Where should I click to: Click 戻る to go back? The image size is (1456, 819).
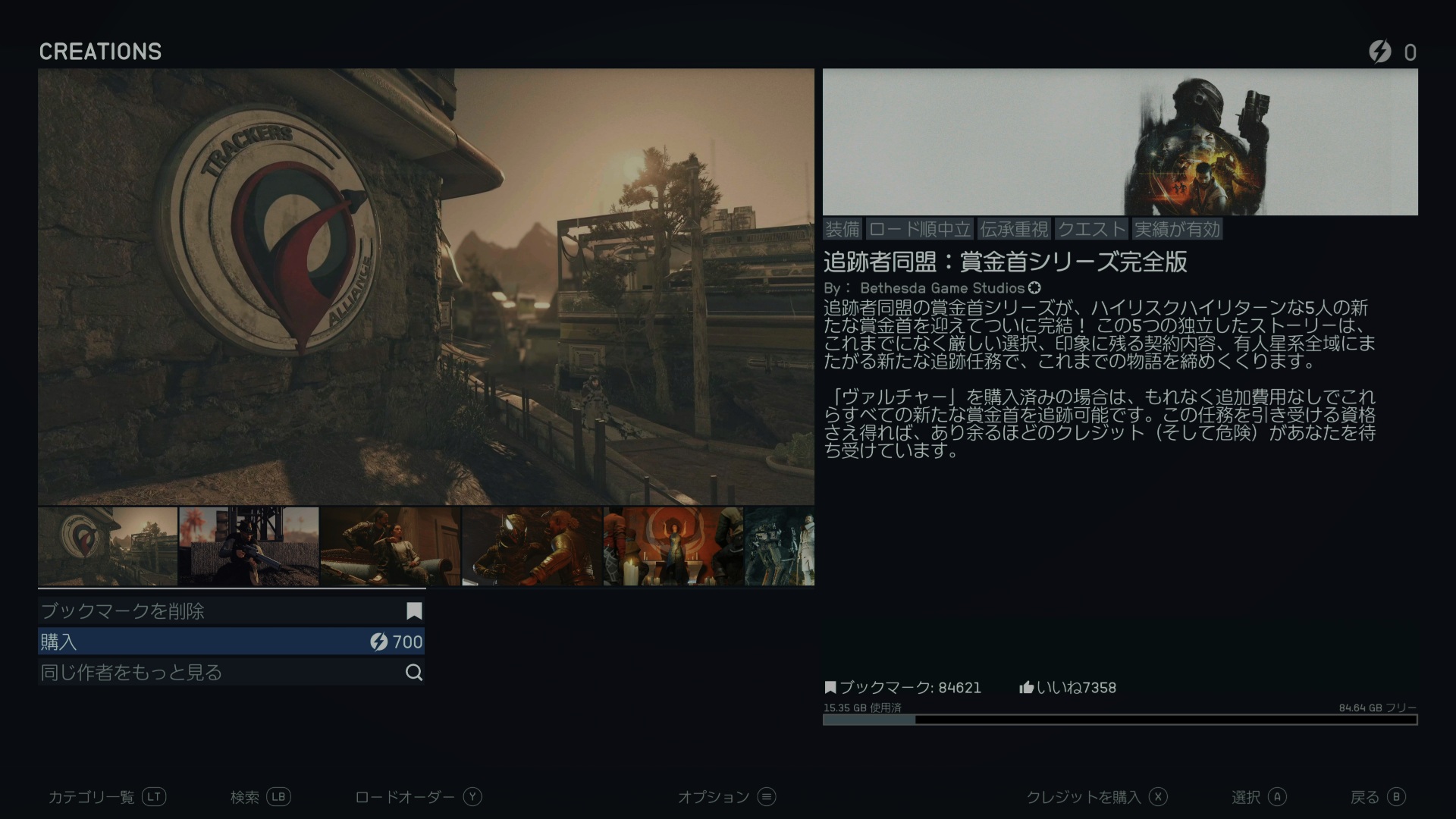(1364, 797)
